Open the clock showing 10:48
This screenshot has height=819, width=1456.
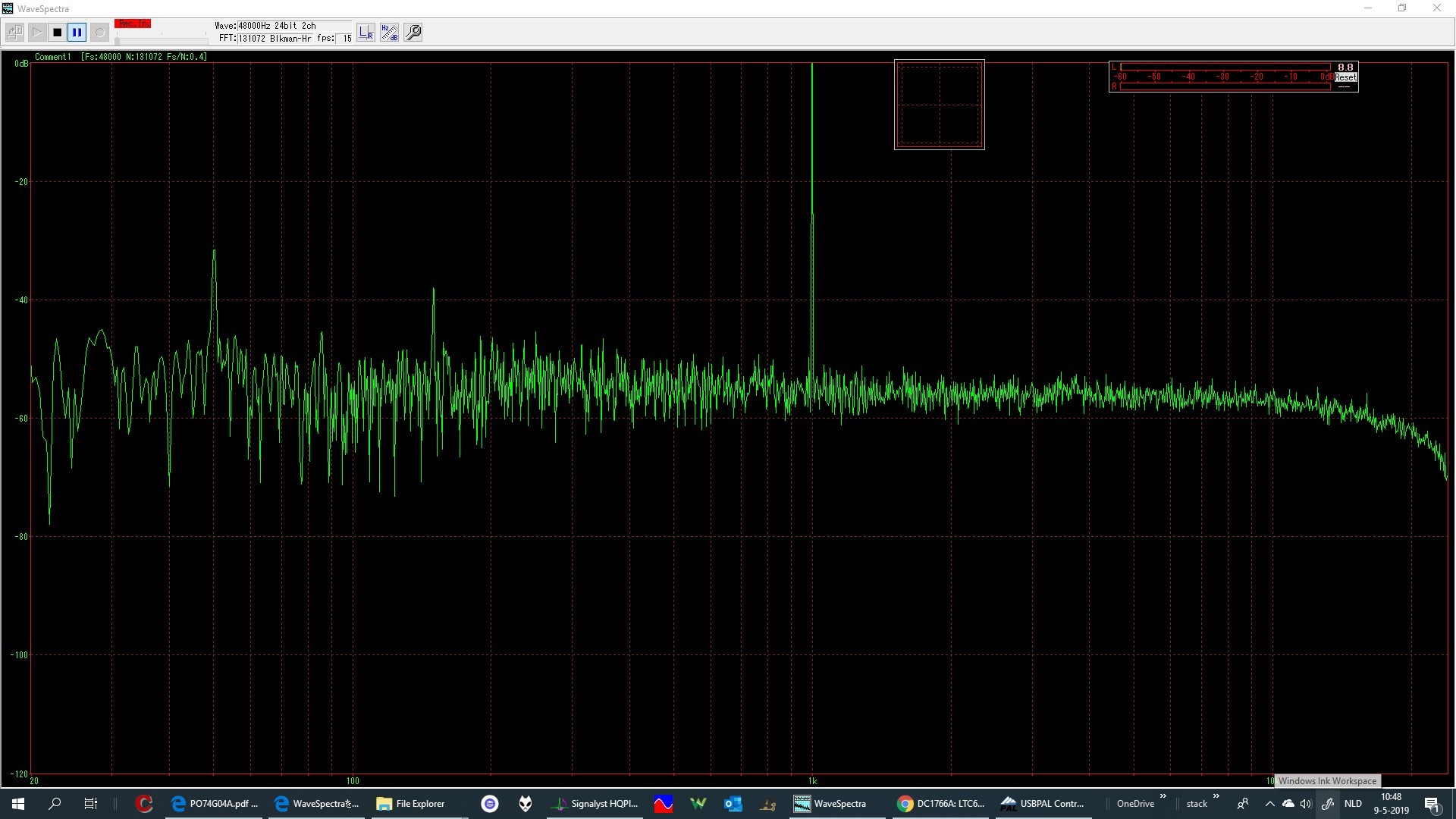tap(1392, 804)
